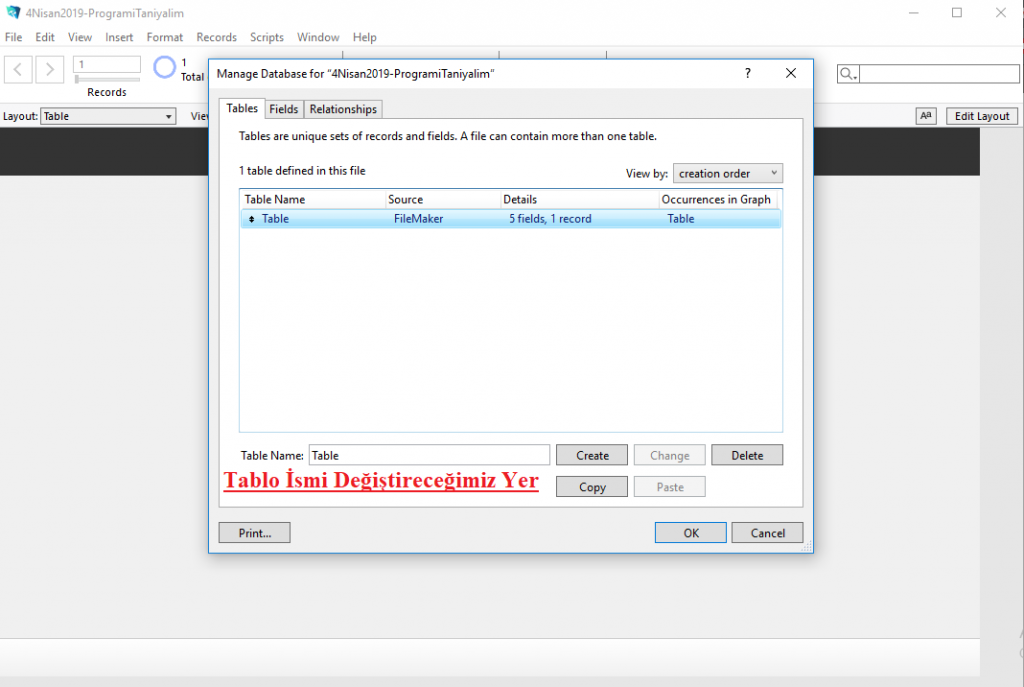The image size is (1024, 687).
Task: Confirm with the OK button
Action: (691, 533)
